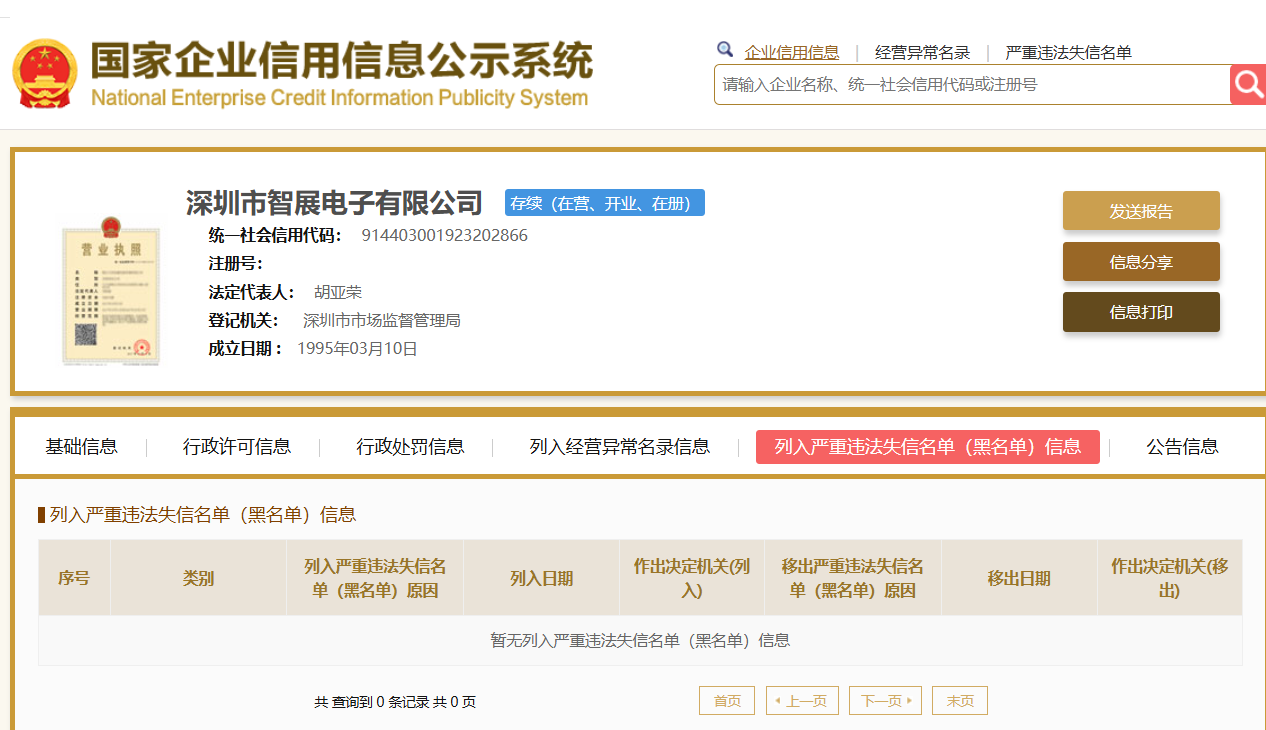Select the 列入严重违法失信名单（黑名单）信息 tab
This screenshot has width=1266, height=730.
pyautogui.click(x=927, y=447)
